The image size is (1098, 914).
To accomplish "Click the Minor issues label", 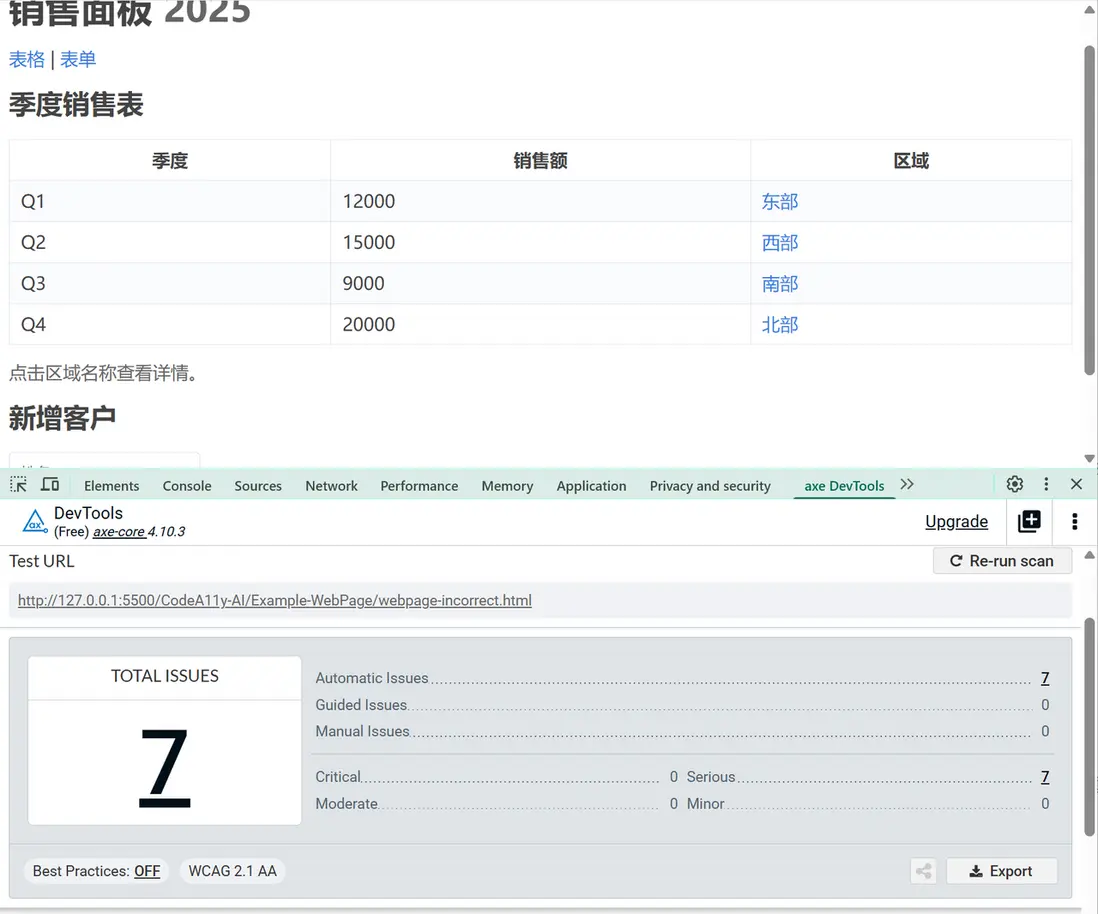I will [705, 803].
